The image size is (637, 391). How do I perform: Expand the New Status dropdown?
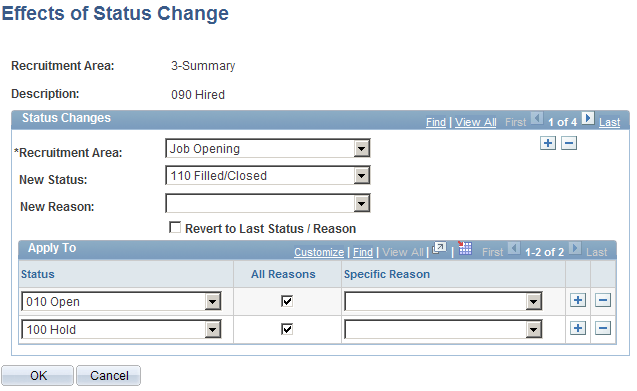point(268,176)
